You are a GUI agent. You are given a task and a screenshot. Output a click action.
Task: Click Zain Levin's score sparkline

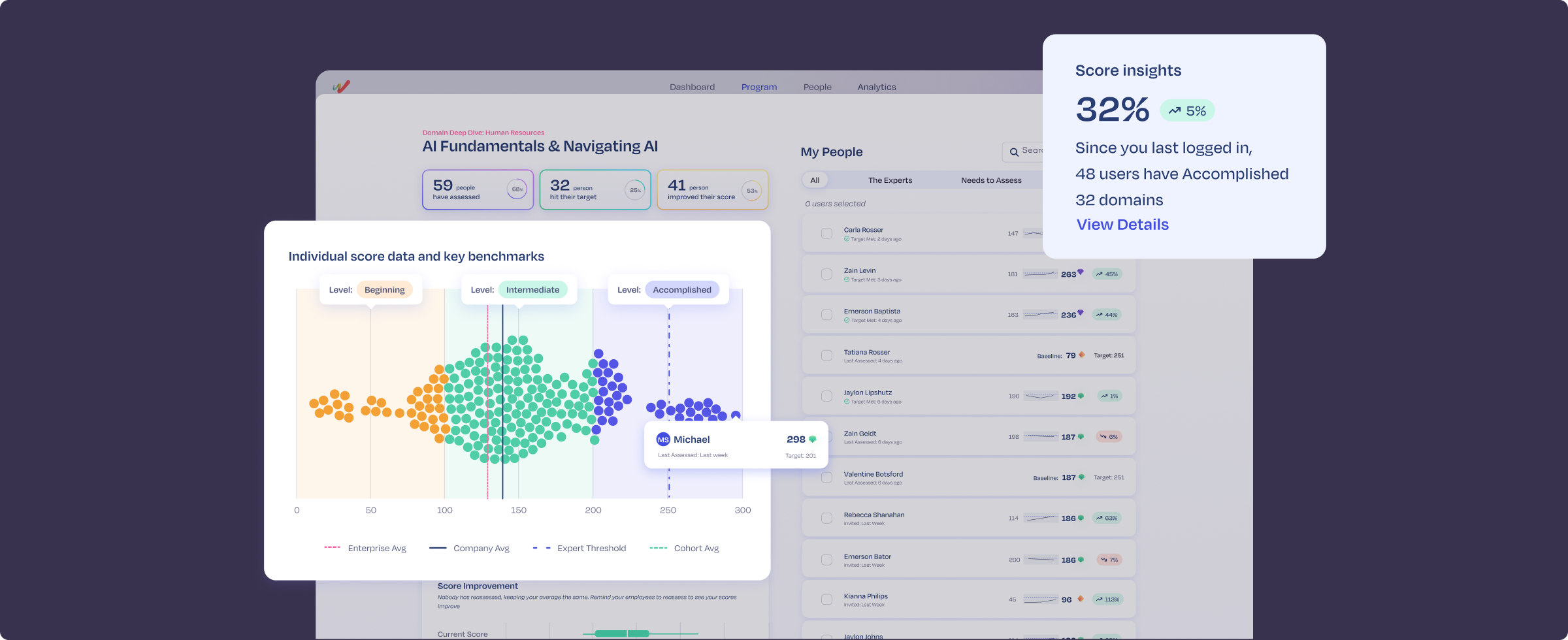point(1040,274)
